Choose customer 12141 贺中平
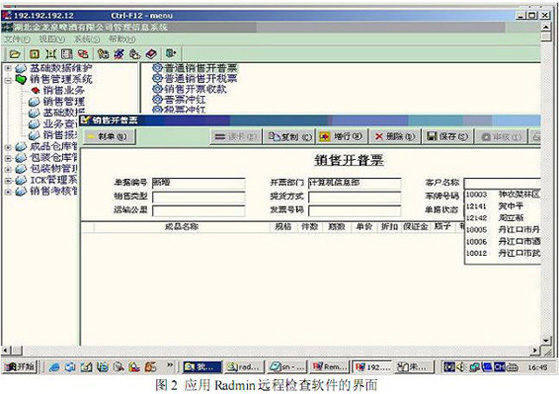The height and width of the screenshot is (394, 559). 503,206
